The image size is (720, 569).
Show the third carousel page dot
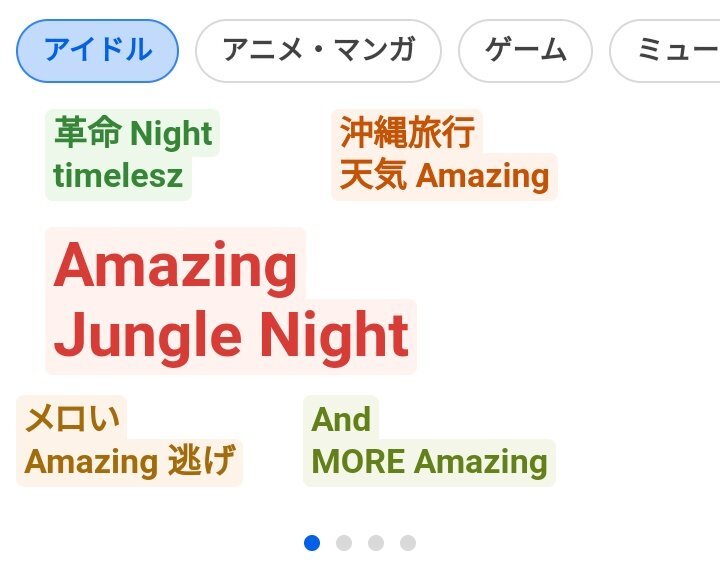tap(376, 543)
